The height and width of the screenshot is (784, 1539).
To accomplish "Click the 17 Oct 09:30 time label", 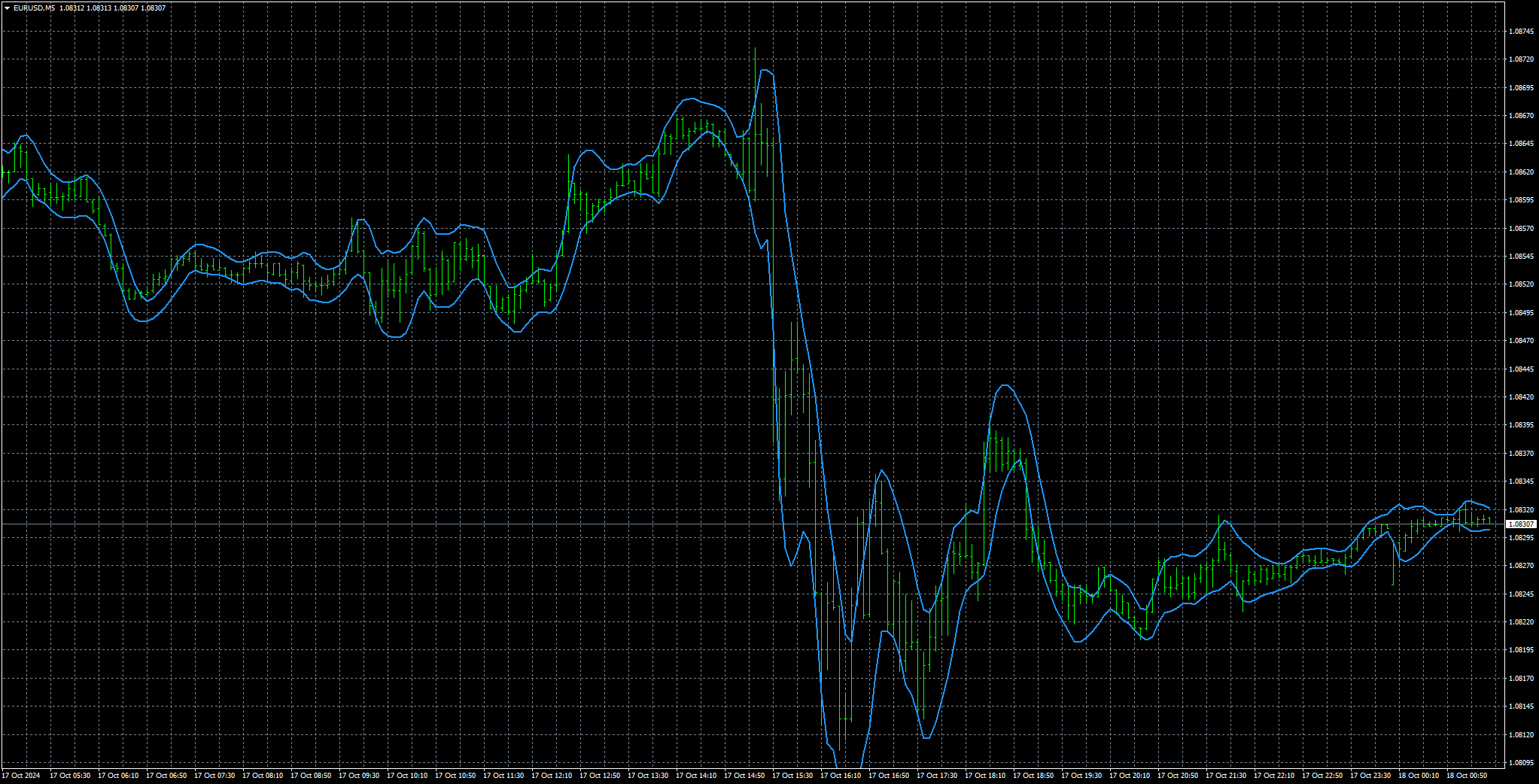I will pyautogui.click(x=359, y=776).
